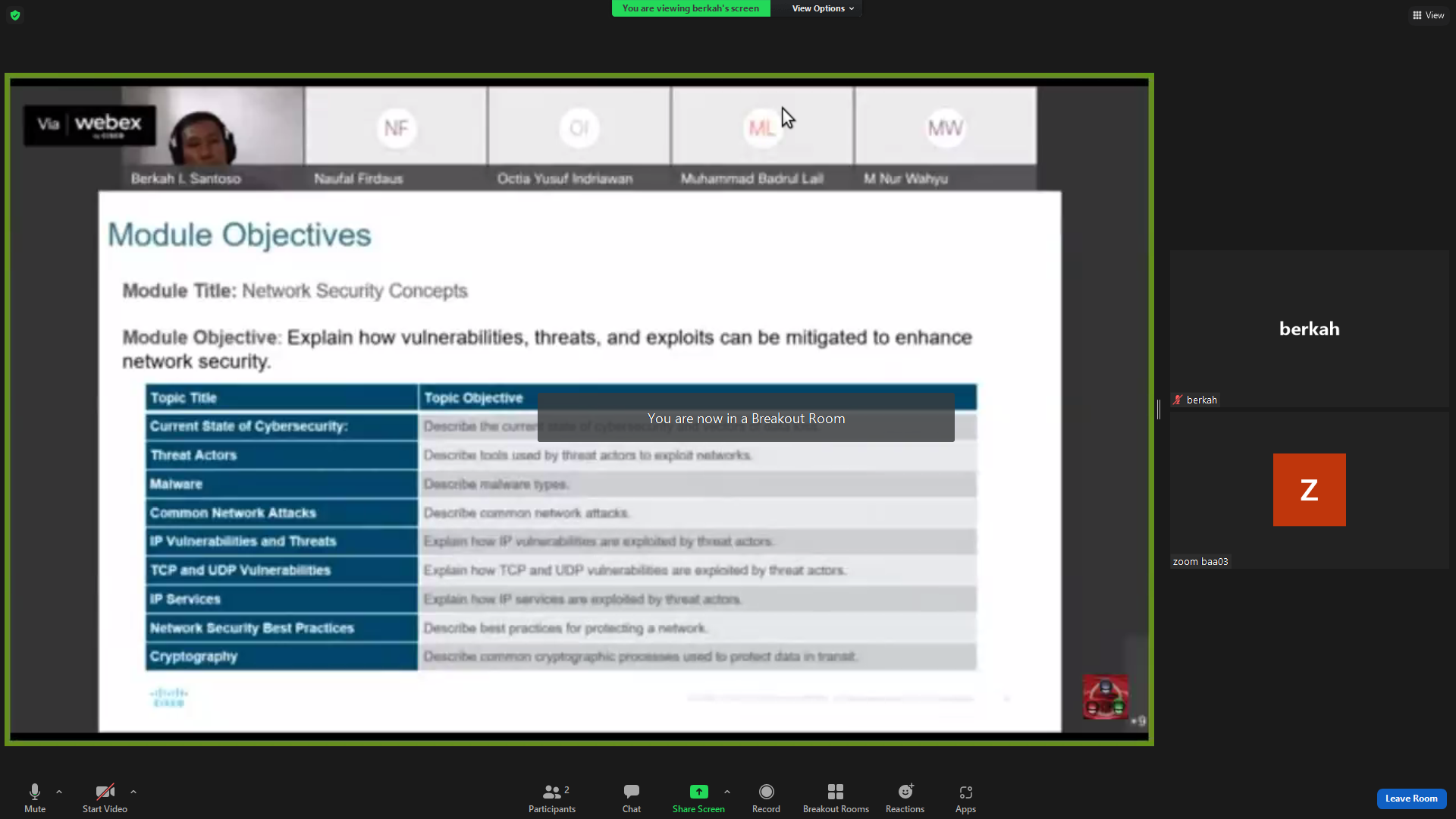Image resolution: width=1456 pixels, height=819 pixels.
Task: Click 'TCP and UDP Vulnerabilities' topic cell
Action: [x=281, y=570]
